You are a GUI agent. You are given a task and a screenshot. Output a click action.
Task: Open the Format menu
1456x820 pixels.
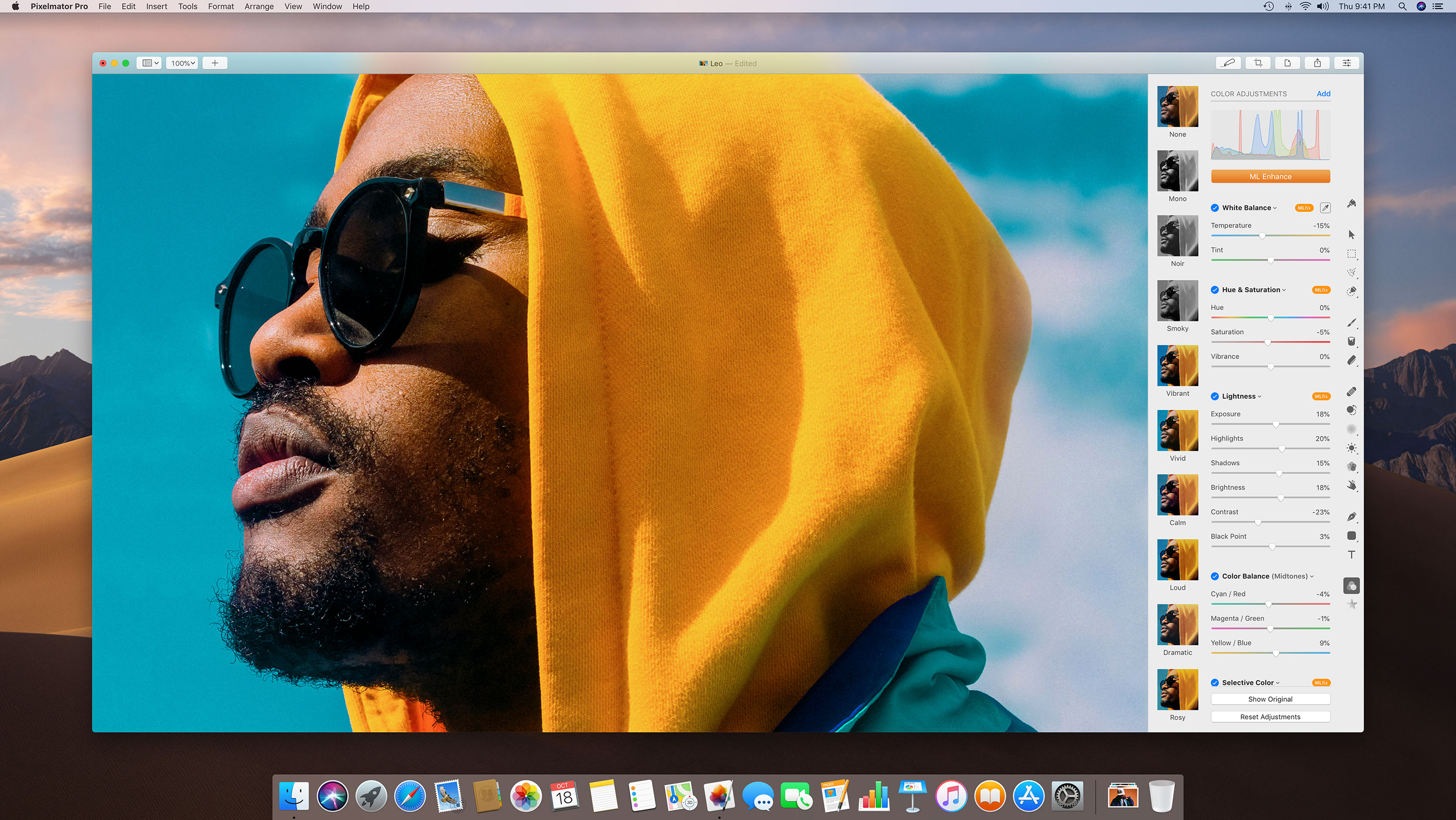tap(219, 7)
